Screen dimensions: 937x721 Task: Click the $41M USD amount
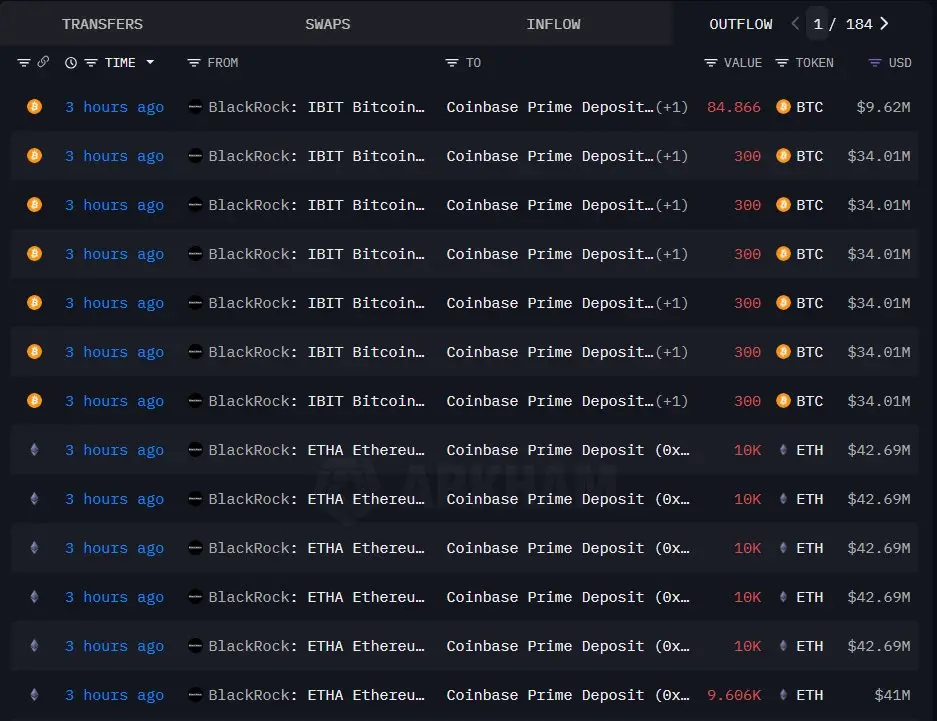click(892, 695)
